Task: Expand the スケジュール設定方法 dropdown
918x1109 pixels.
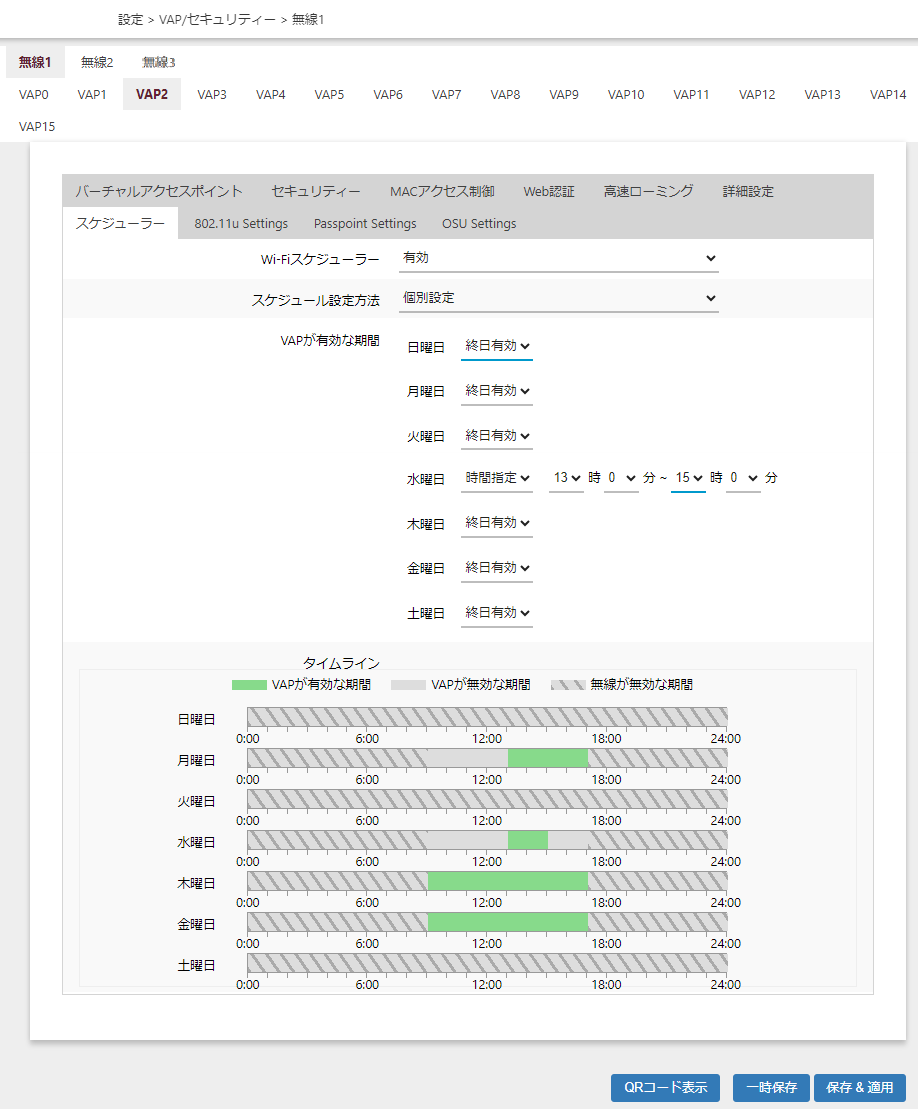Action: tap(558, 298)
